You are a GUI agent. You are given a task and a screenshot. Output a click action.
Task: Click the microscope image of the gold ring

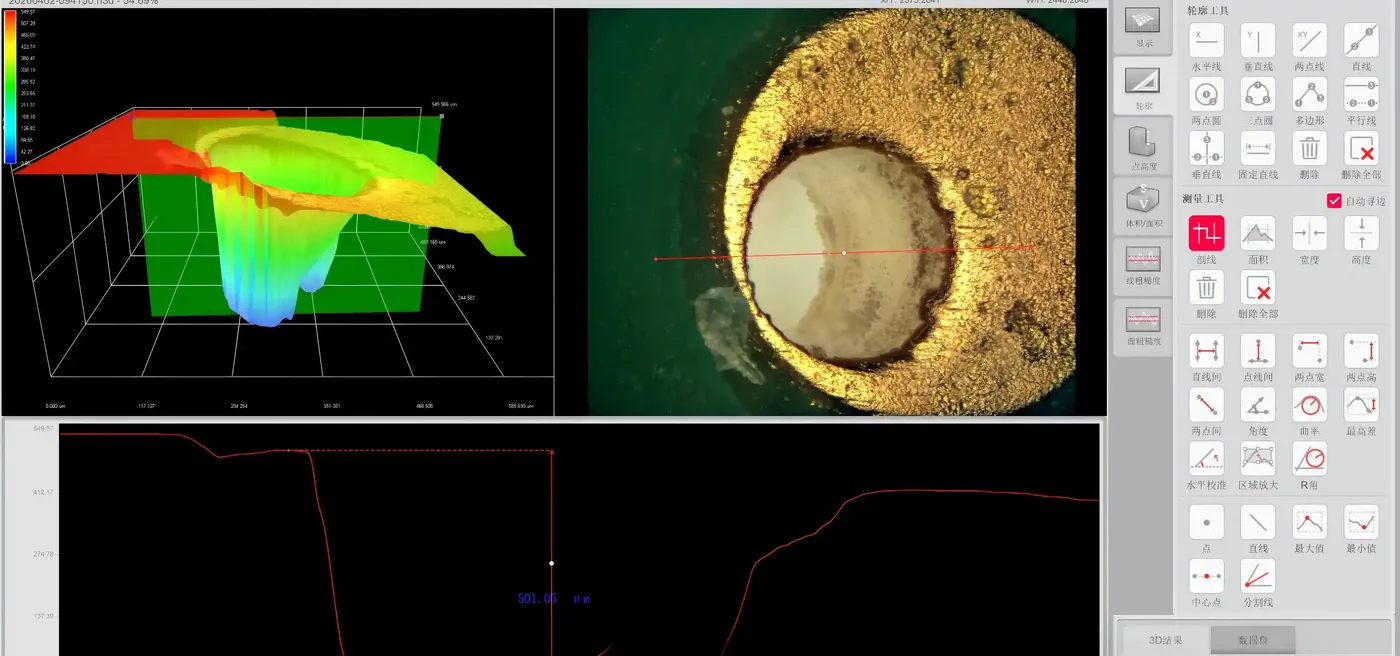pyautogui.click(x=830, y=212)
